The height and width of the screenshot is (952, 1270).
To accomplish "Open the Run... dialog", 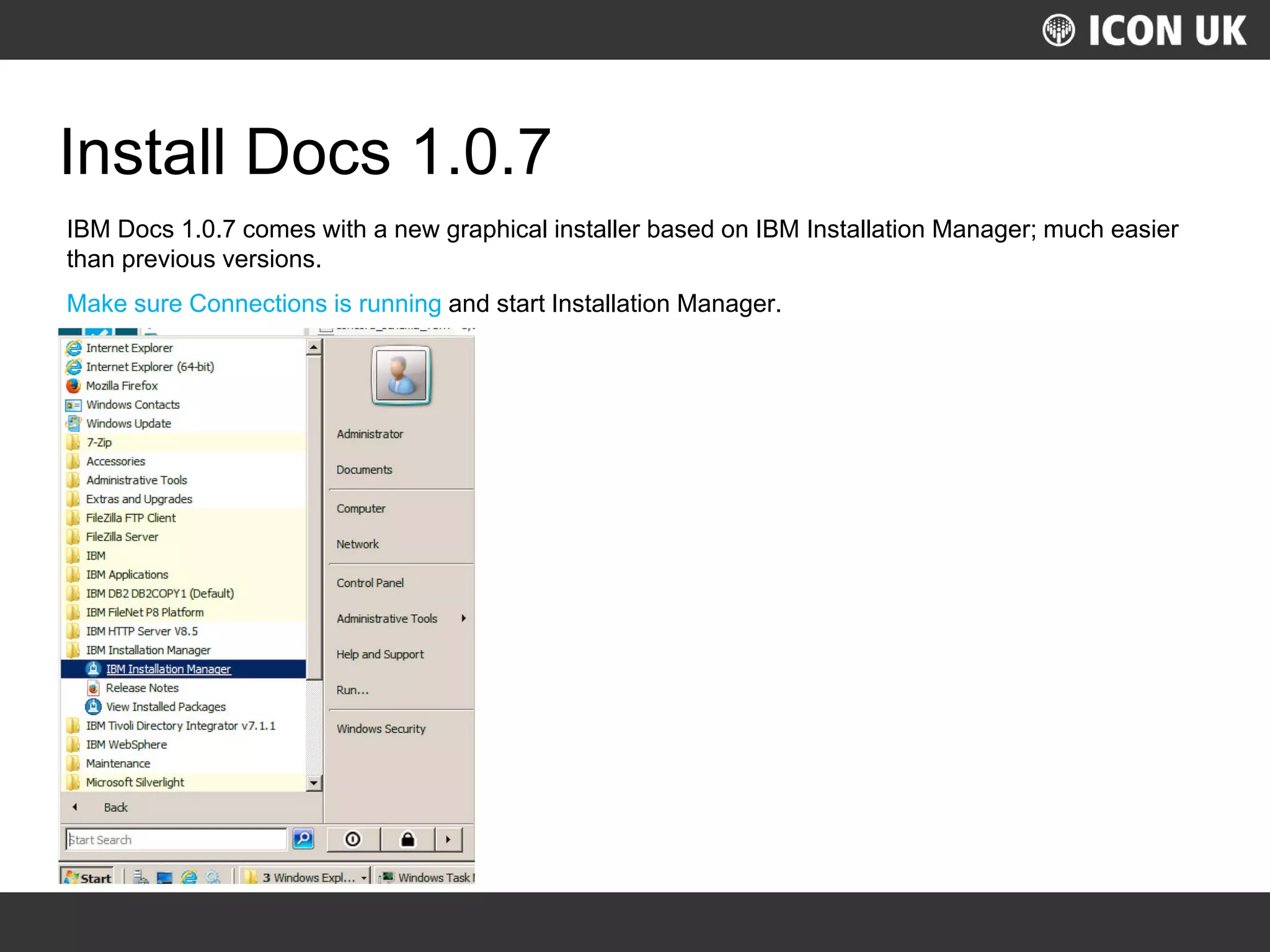I will (352, 690).
